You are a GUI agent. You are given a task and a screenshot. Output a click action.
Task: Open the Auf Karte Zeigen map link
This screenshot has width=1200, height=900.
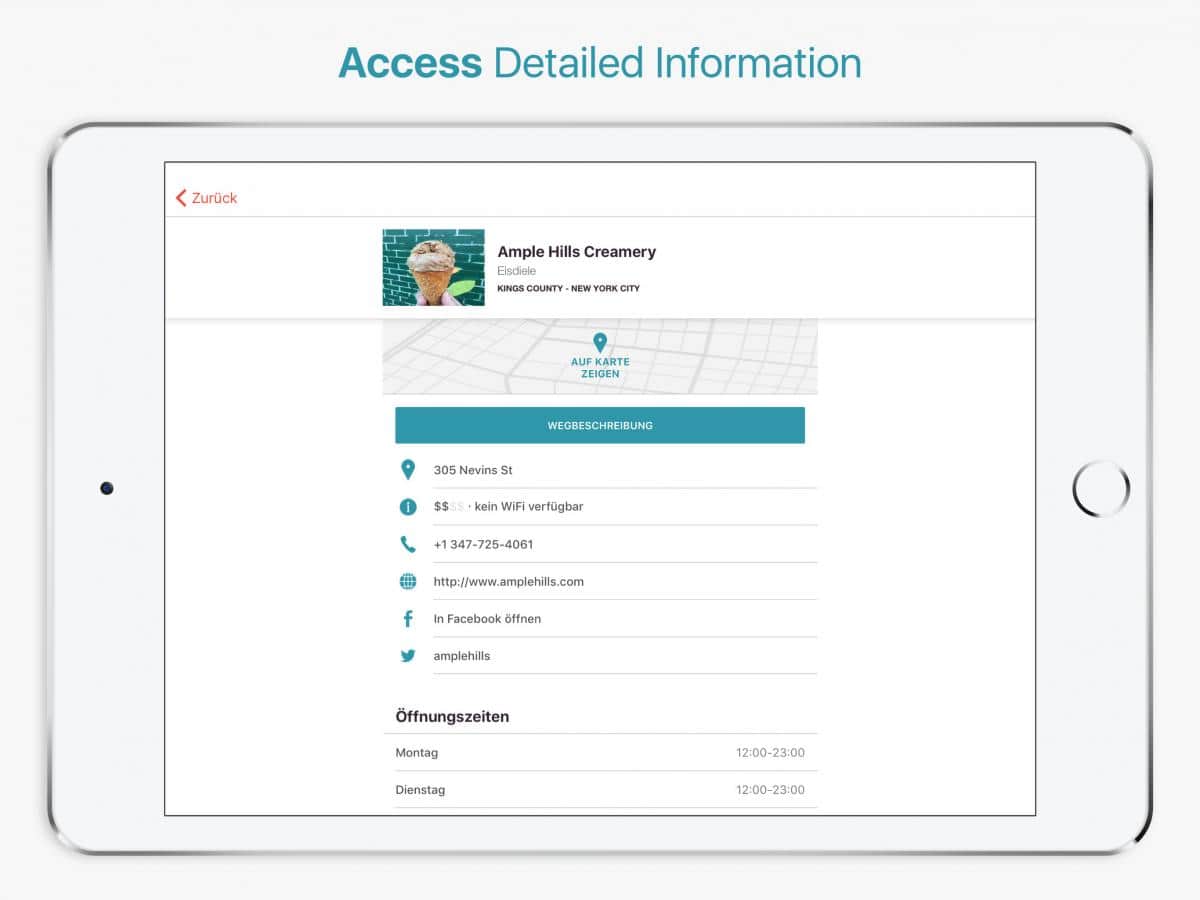(x=600, y=368)
